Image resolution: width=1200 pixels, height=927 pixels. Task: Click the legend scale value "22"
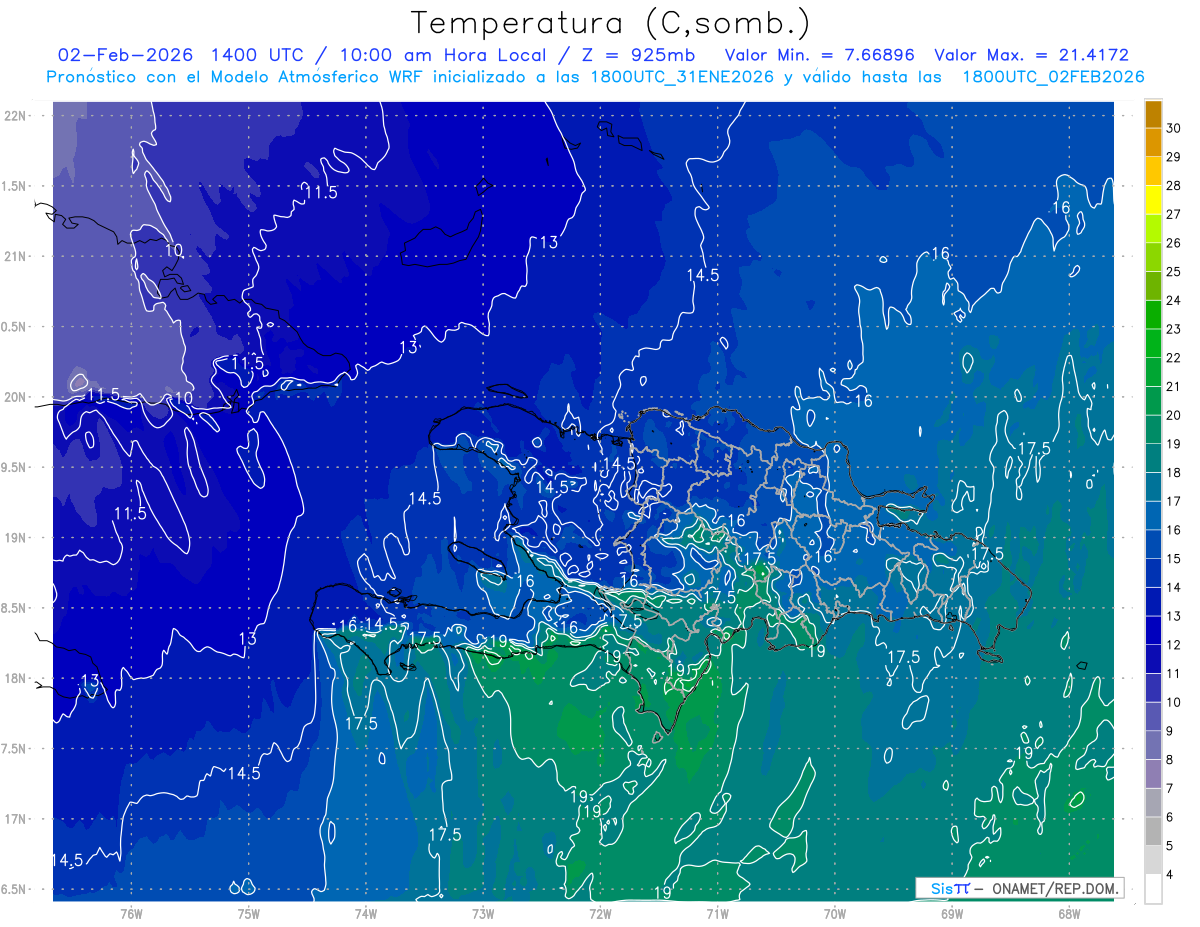pos(1174,358)
